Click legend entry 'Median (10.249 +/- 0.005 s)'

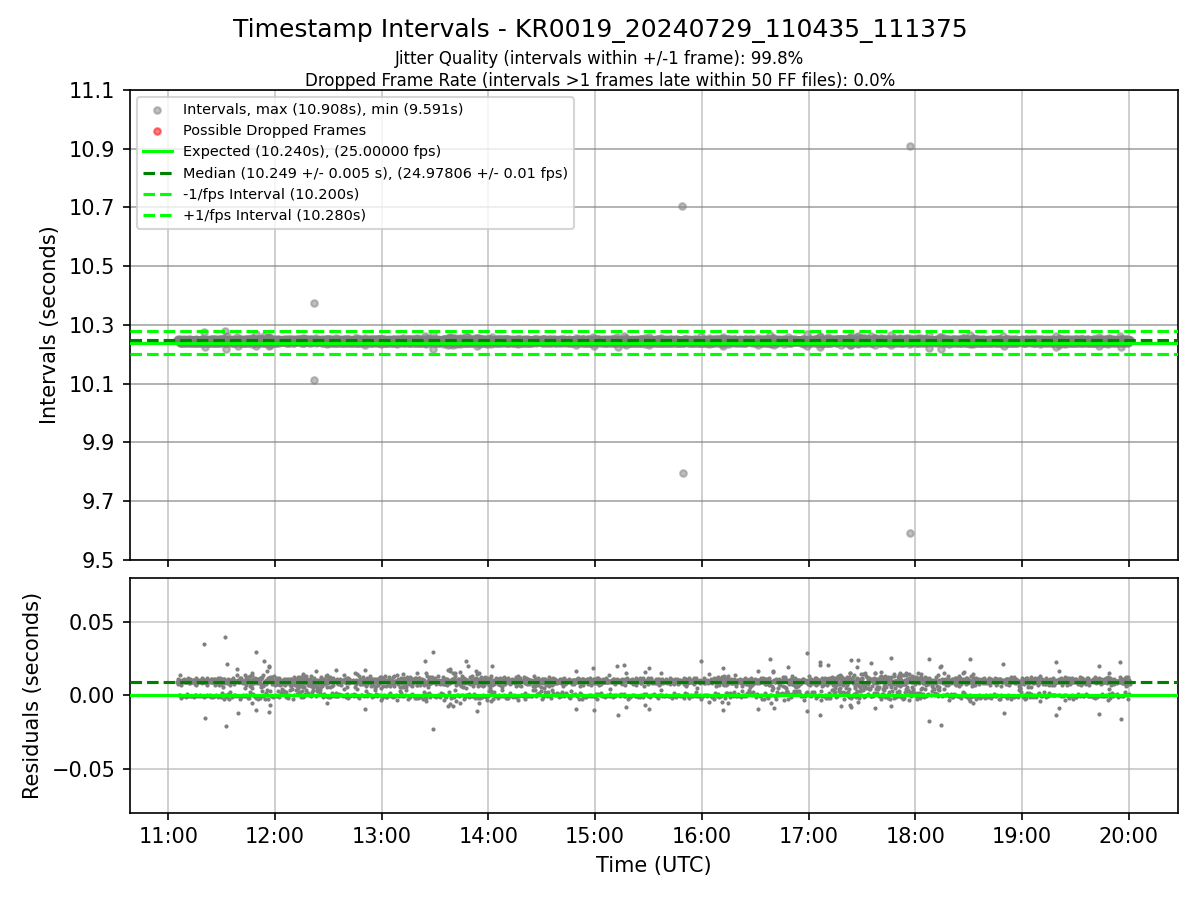point(376,173)
